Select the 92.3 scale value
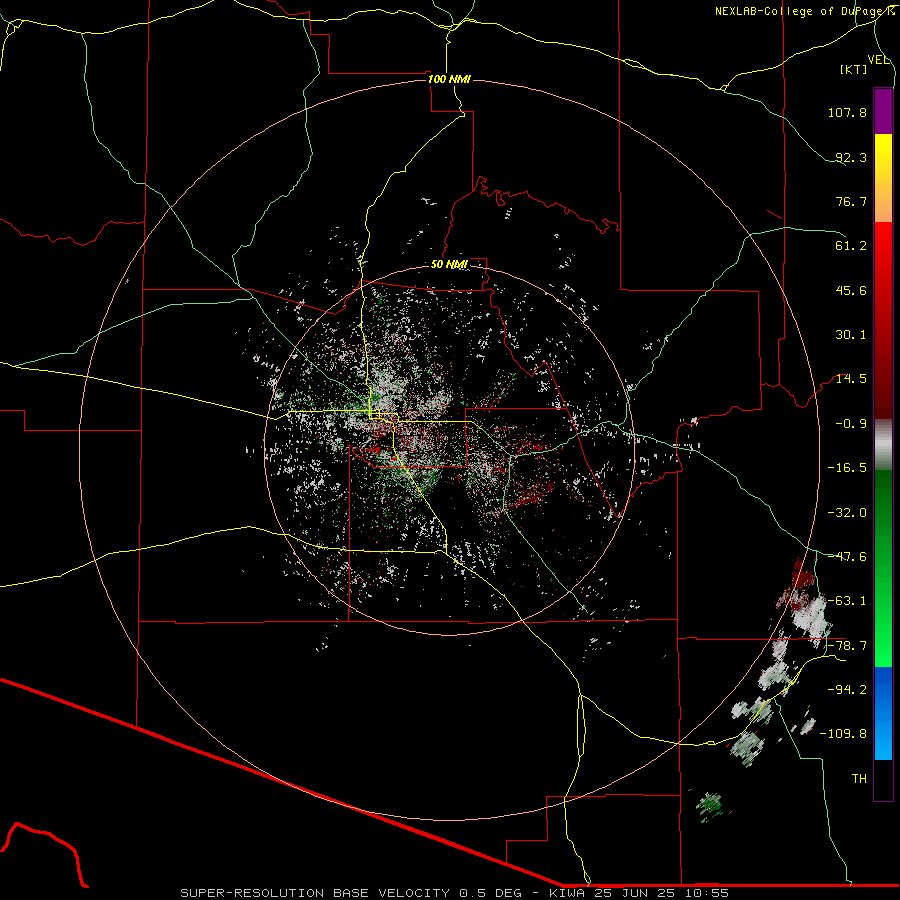Viewport: 900px width, 900px height. coord(851,157)
